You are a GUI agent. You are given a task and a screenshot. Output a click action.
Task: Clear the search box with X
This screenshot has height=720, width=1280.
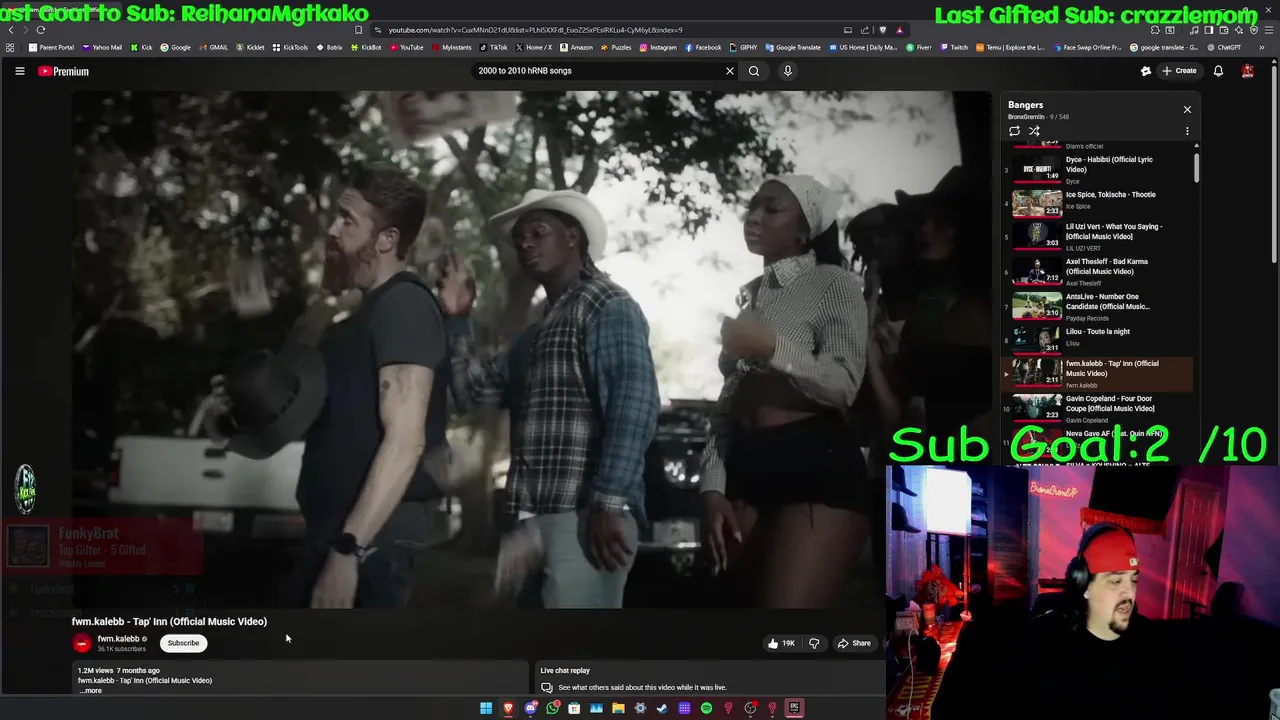point(729,71)
